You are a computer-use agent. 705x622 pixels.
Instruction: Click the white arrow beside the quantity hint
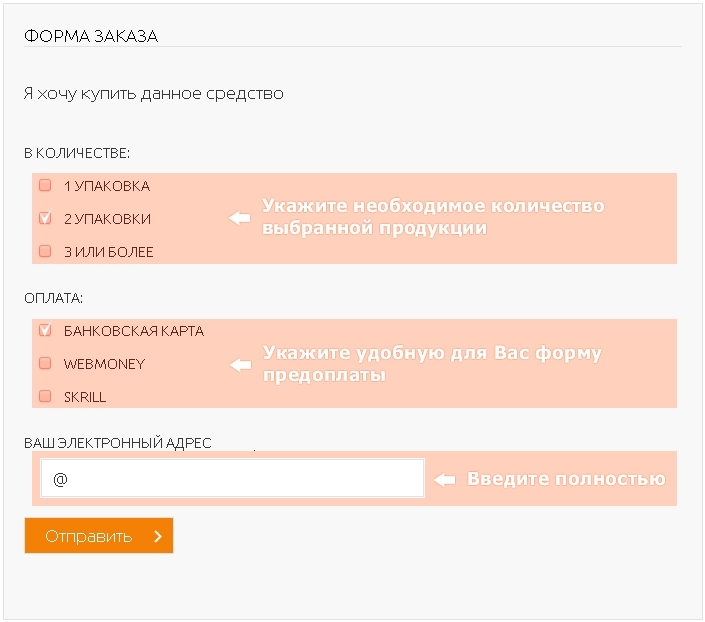(239, 218)
